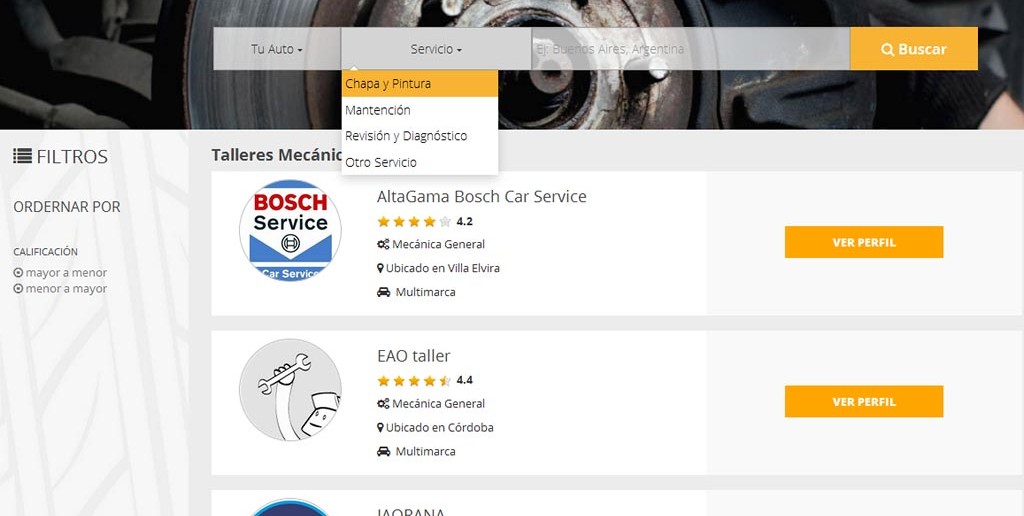Click the FILTROS list icon

22,156
